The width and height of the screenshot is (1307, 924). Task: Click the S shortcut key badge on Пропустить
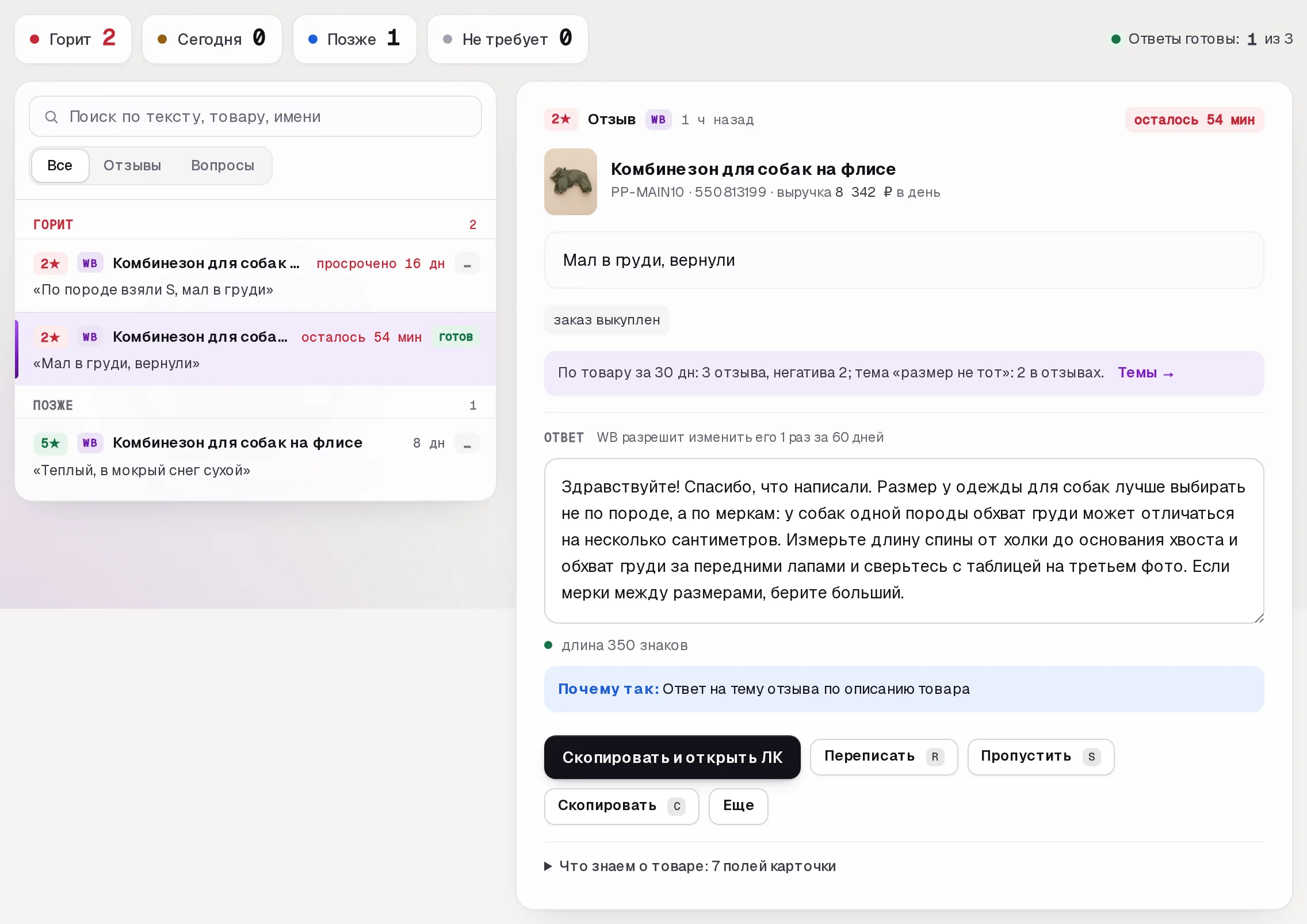click(x=1091, y=757)
